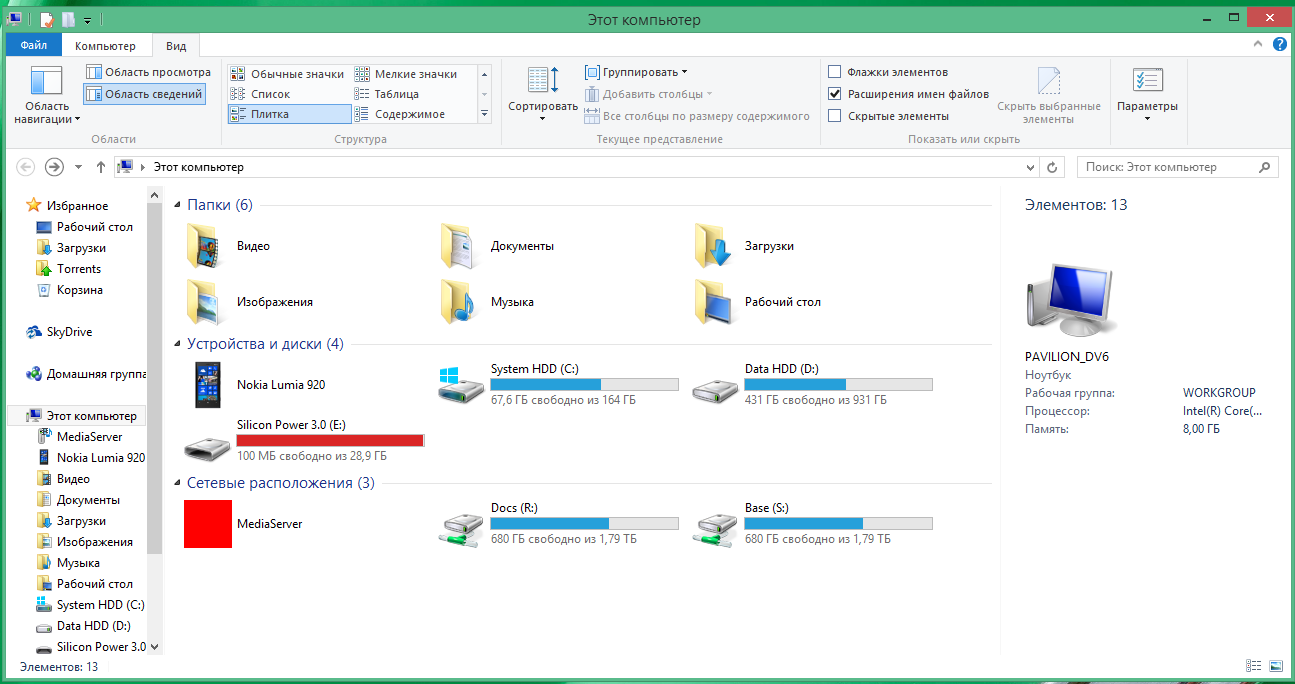Collapse the Папки (6) group
Viewport: 1295px width, 684px height.
click(178, 205)
